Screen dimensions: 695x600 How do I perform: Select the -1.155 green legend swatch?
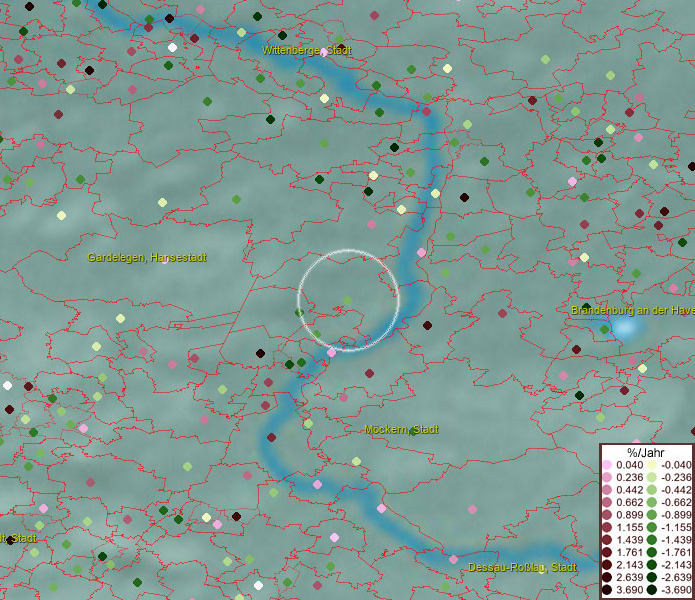(x=651, y=529)
